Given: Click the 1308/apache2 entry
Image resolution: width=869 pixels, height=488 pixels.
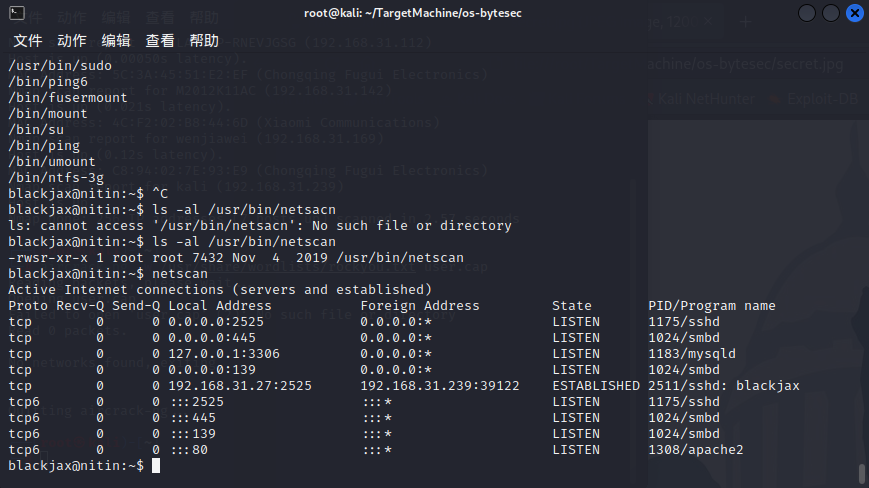Looking at the screenshot, I should tap(696, 450).
